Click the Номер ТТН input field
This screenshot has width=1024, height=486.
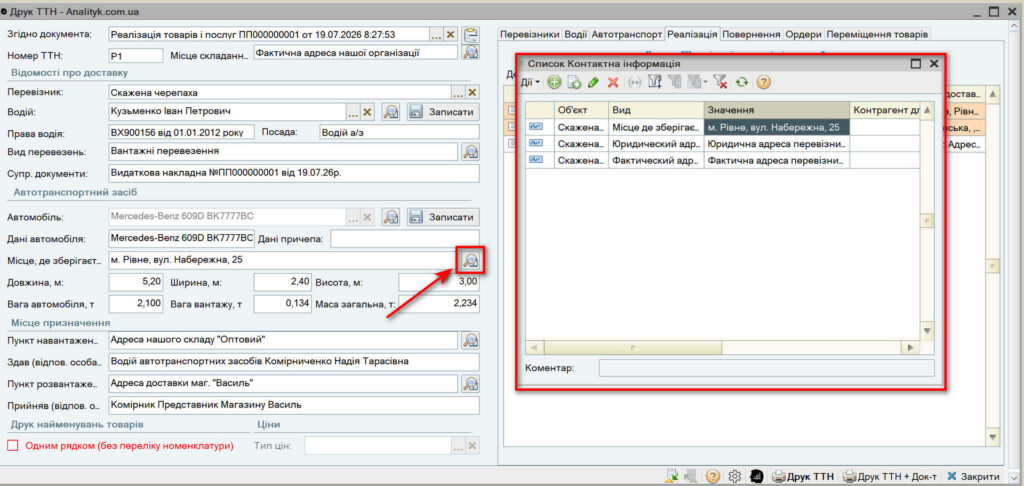click(x=135, y=56)
